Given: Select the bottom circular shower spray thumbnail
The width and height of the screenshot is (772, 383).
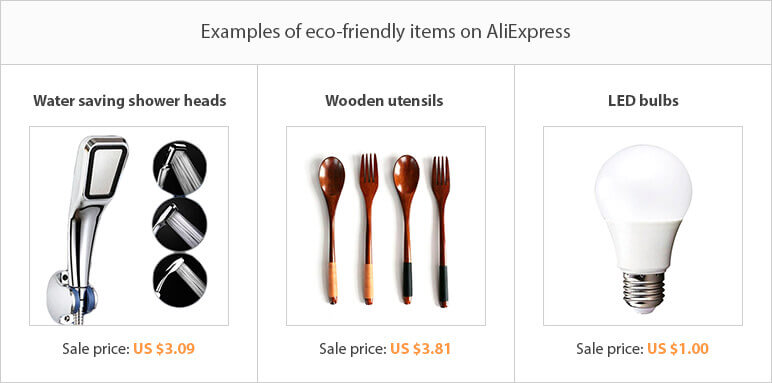Looking at the screenshot, I should coord(180,280).
